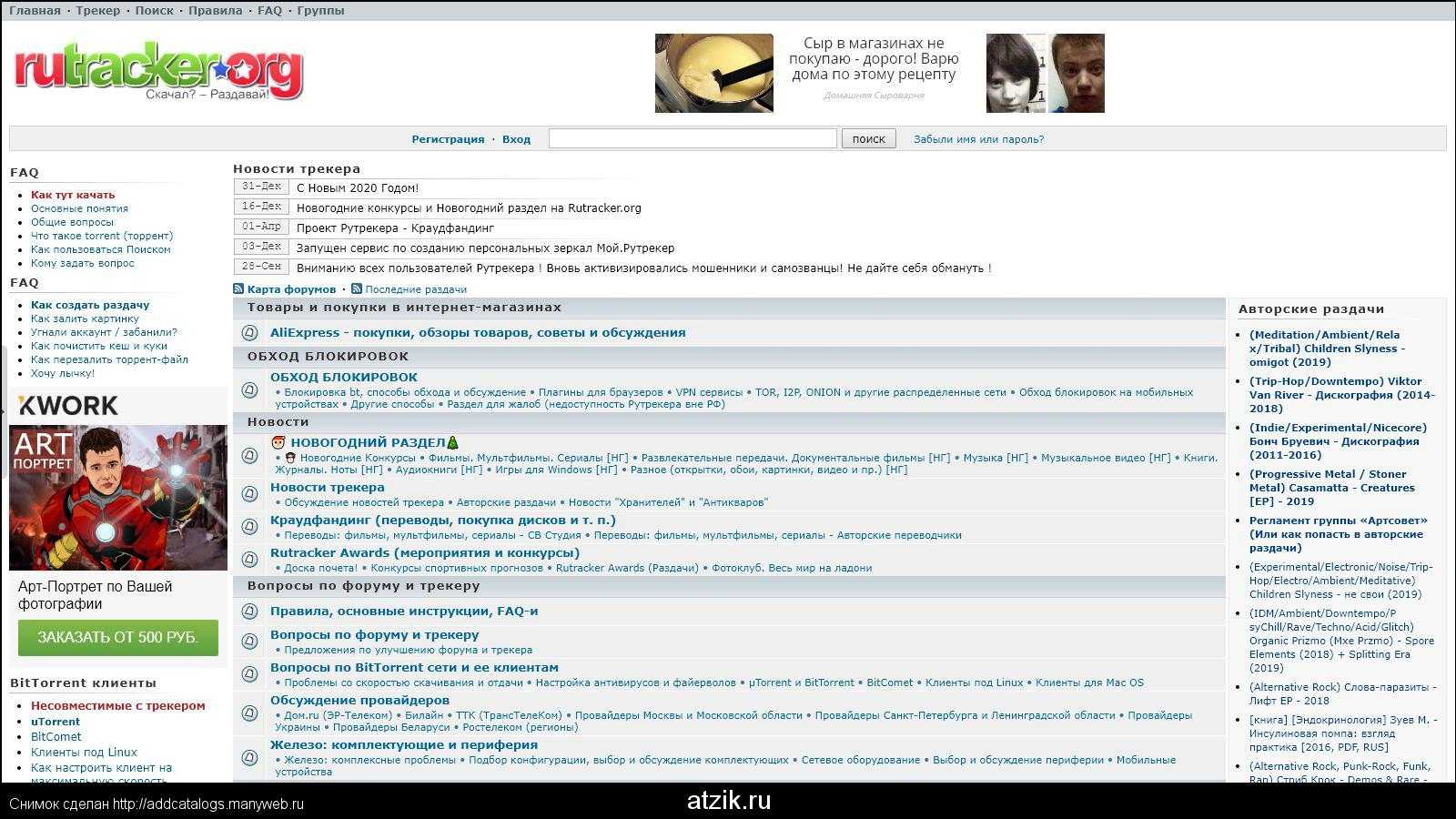The width and height of the screenshot is (1456, 819).
Task: Click the Iron Man art portrait image
Action: (118, 498)
